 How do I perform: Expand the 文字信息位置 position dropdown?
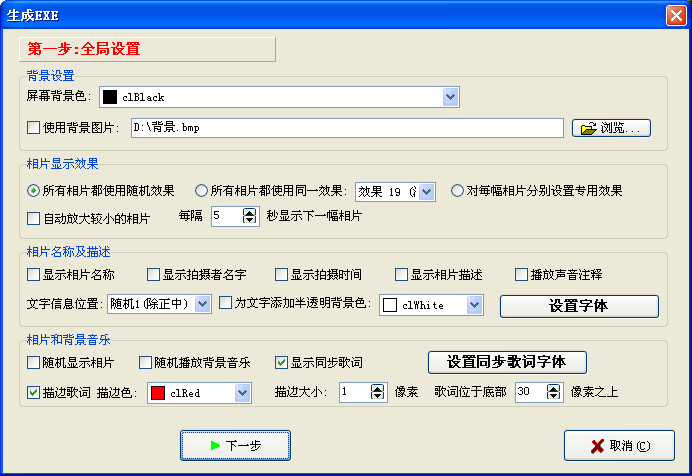pyautogui.click(x=204, y=304)
